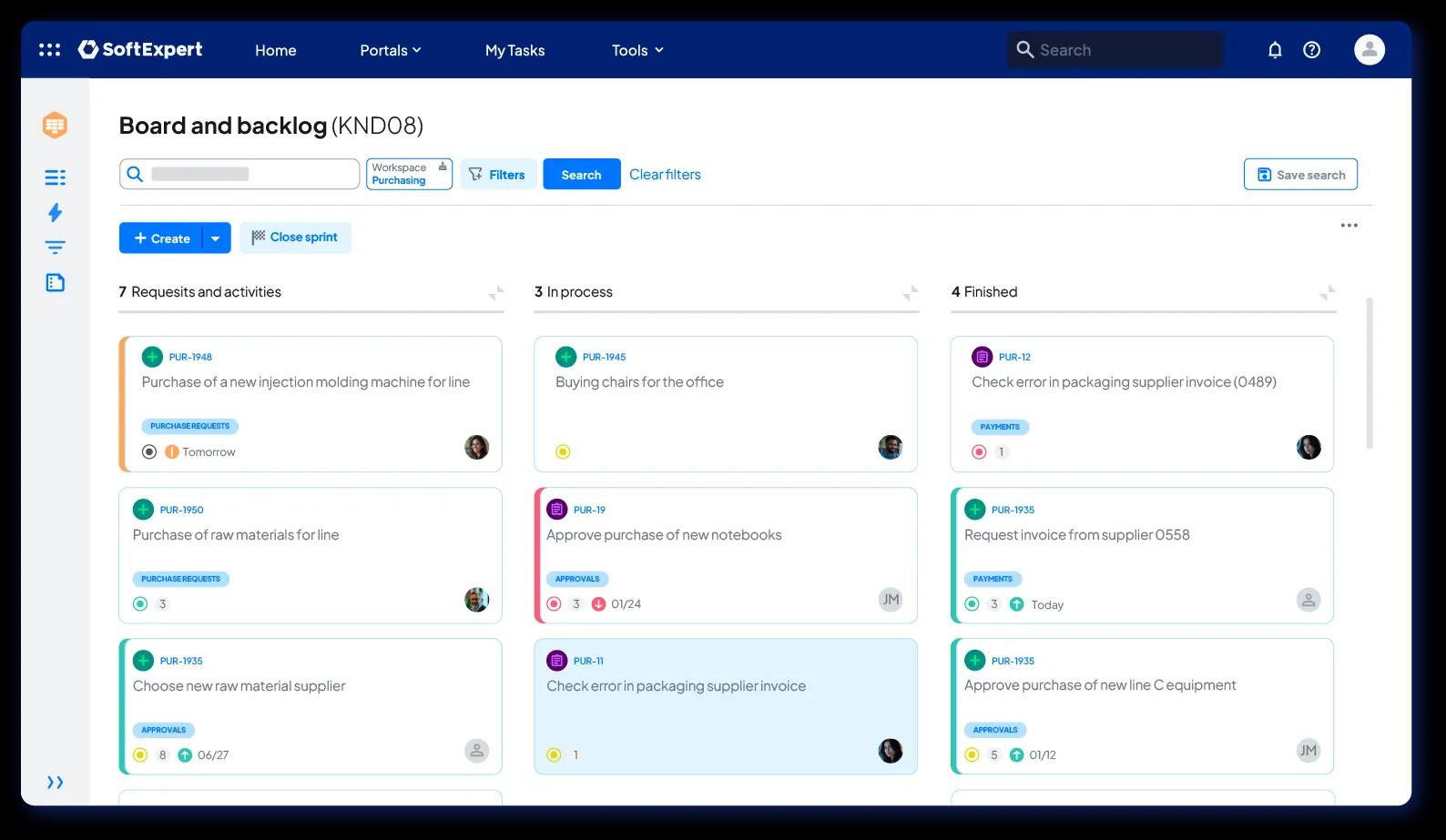Screen dimensions: 1446x840
Task: Open the notifications bell
Action: (x=1275, y=50)
